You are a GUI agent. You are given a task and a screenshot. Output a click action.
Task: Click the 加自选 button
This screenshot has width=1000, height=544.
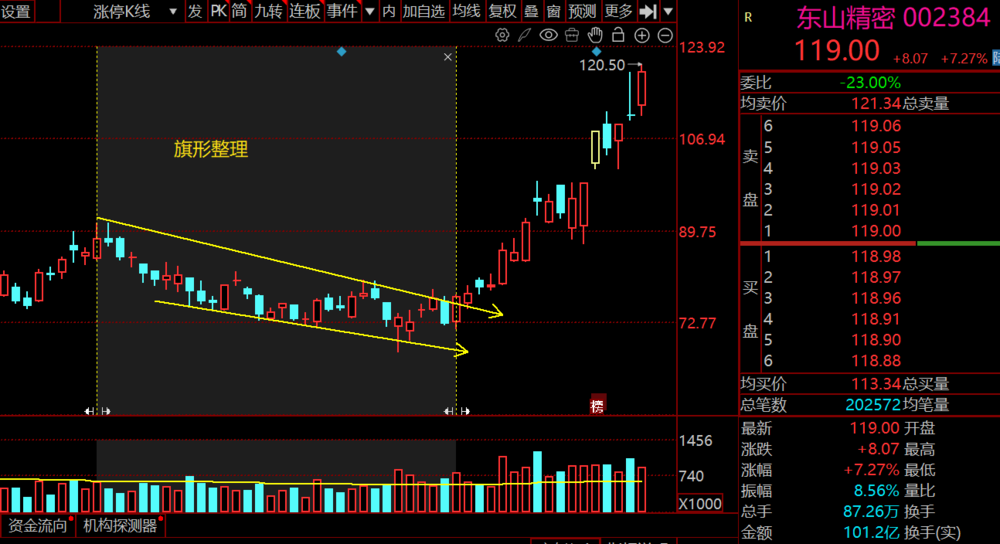[x=423, y=11]
